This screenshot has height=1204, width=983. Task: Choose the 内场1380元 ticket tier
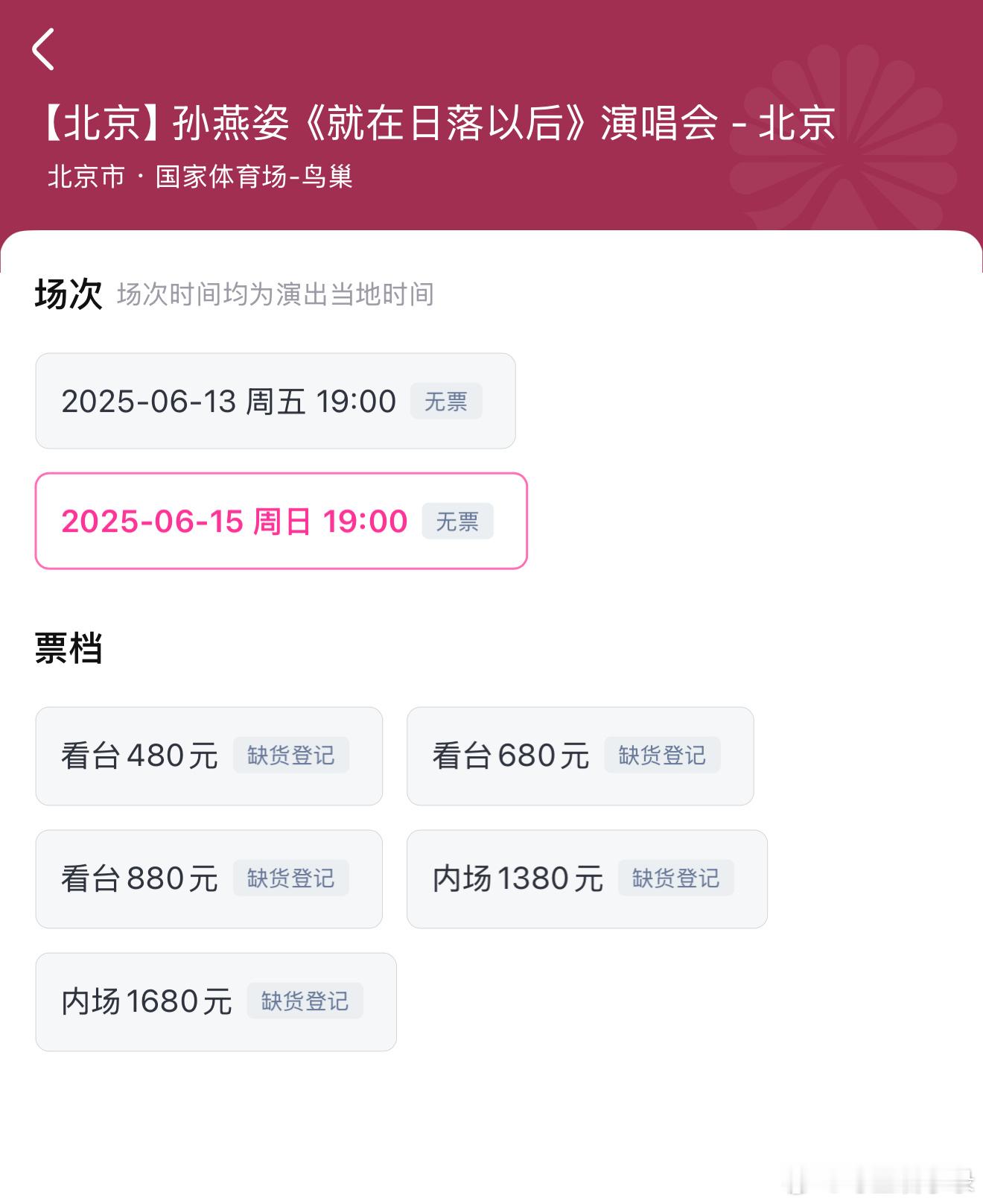click(x=587, y=879)
